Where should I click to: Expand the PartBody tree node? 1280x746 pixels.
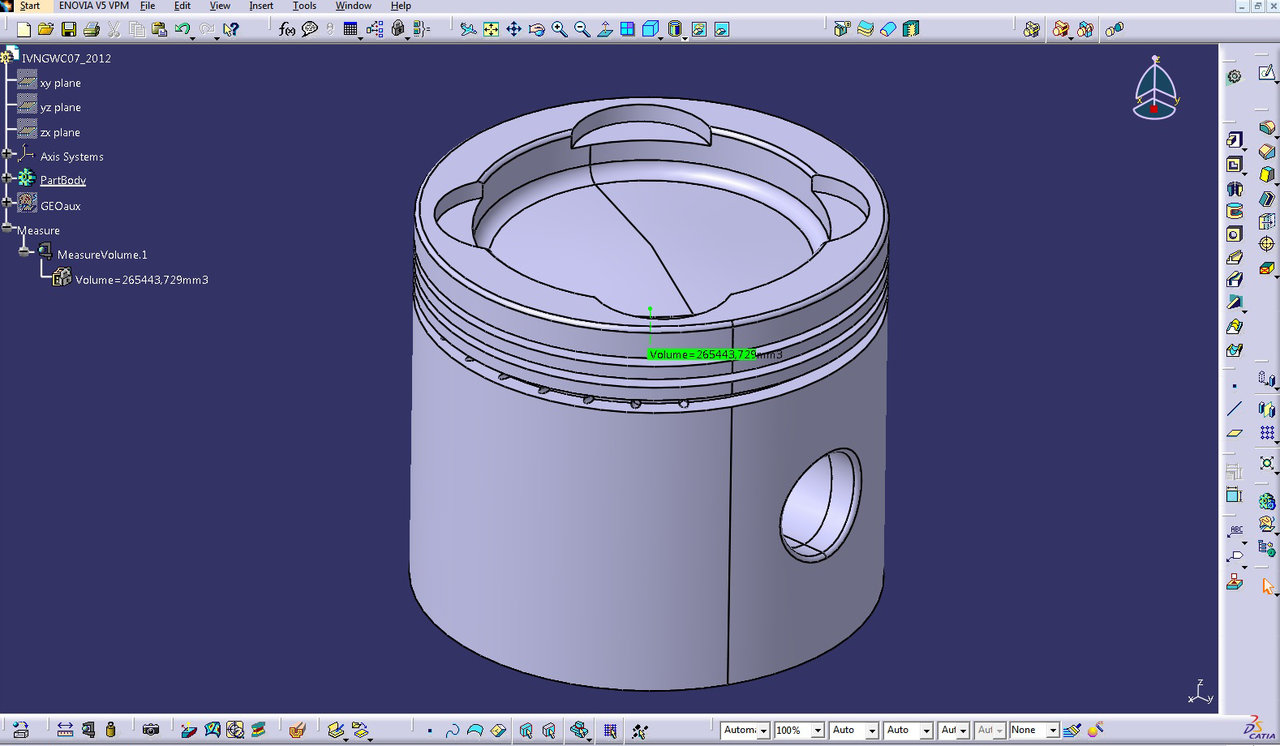7,178
